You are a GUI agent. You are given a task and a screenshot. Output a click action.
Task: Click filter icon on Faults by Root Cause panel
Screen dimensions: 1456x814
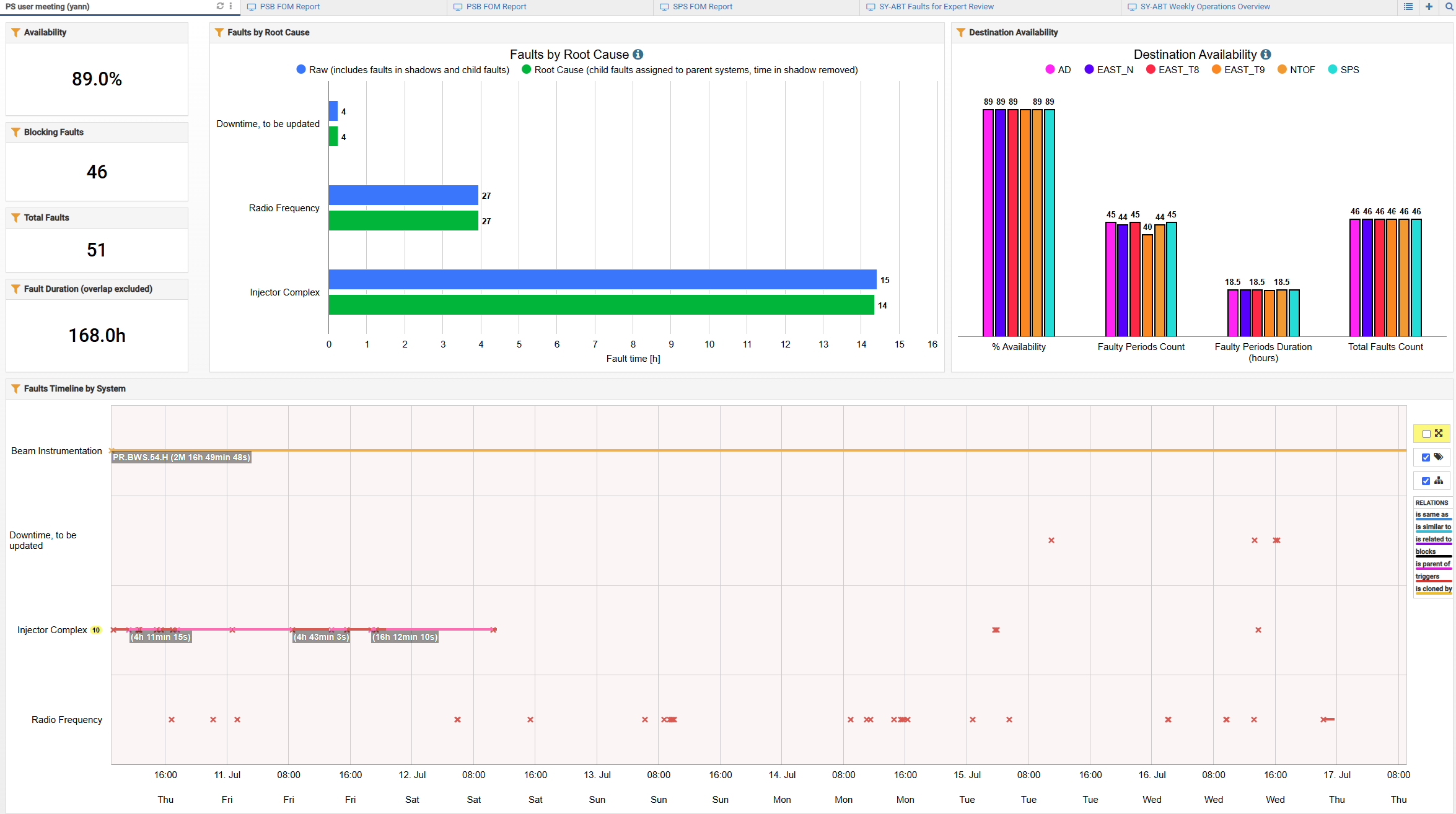[x=219, y=32]
